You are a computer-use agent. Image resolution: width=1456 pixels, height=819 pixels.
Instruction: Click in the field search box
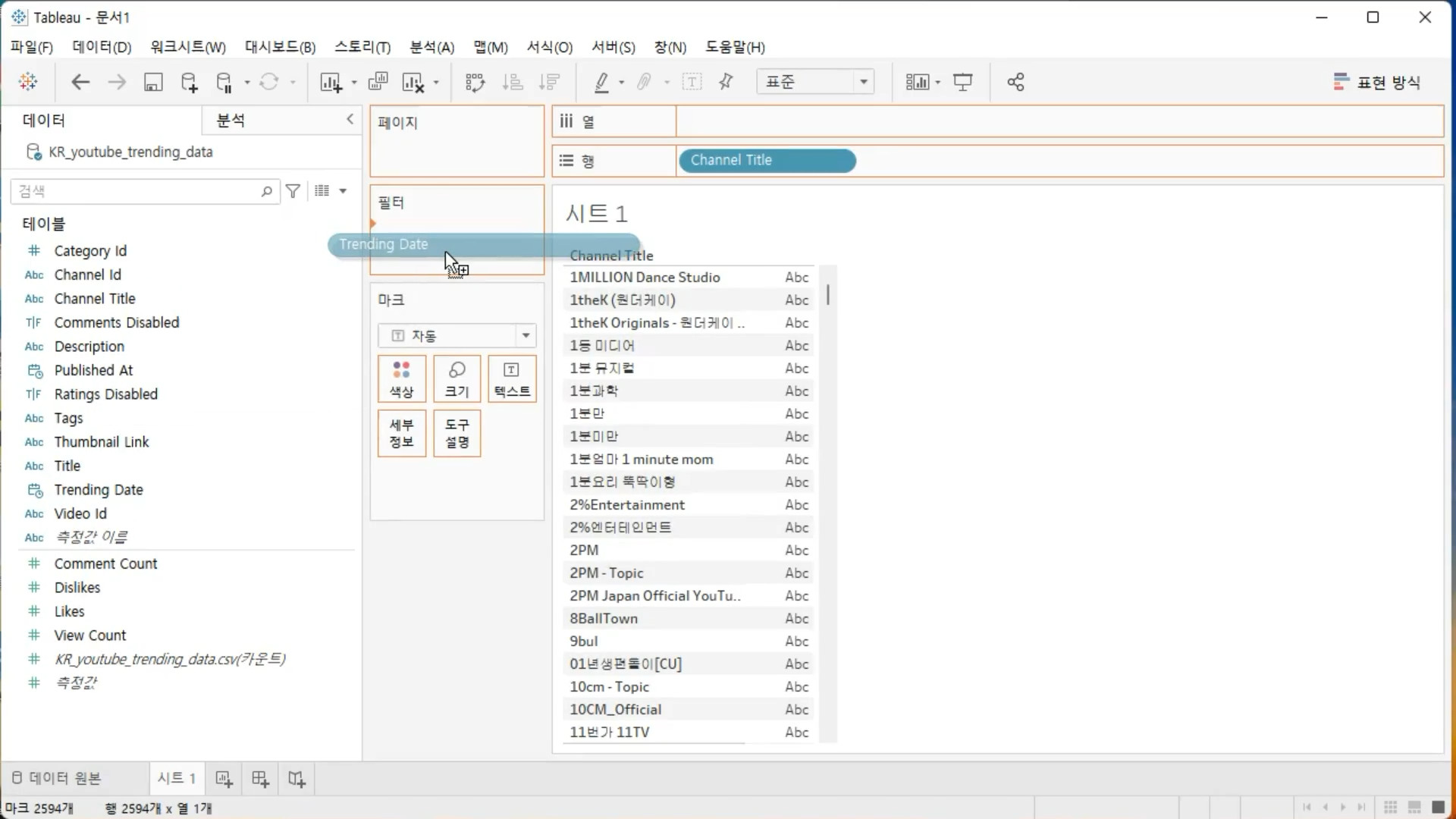pyautogui.click(x=136, y=191)
